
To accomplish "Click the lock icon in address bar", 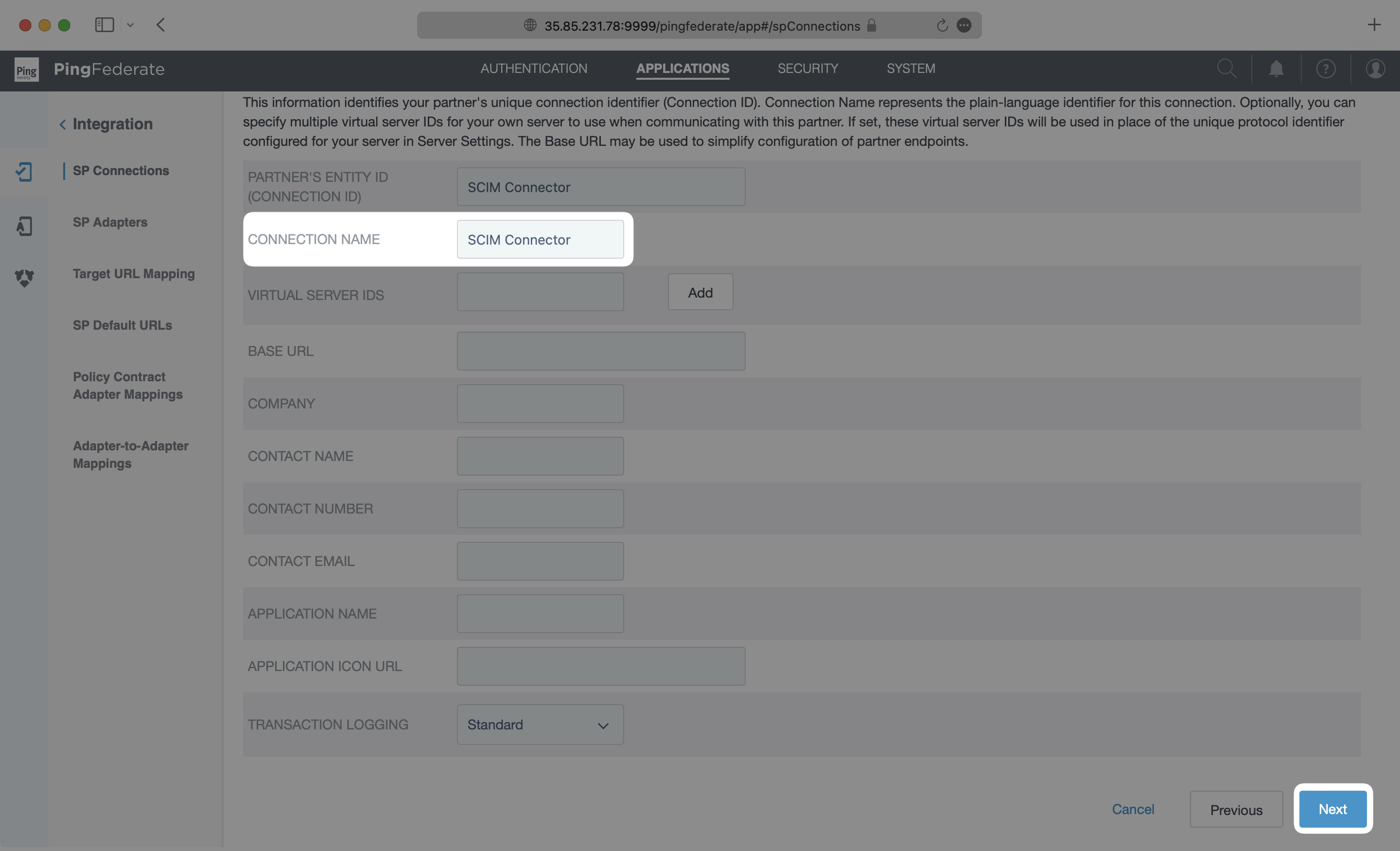I will tap(872, 25).
